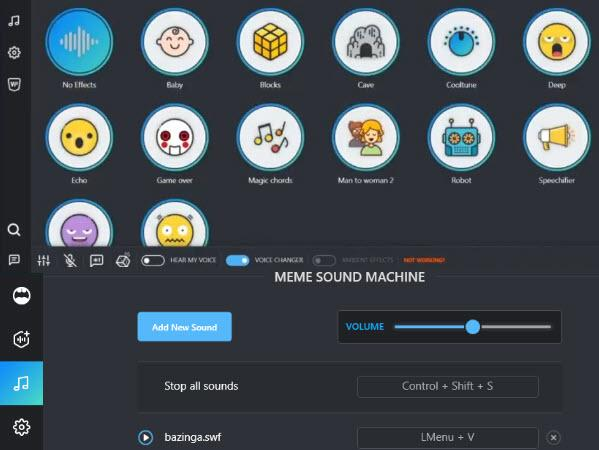Apply the Magic chords voice effect
The width and height of the screenshot is (599, 450).
pyautogui.click(x=270, y=137)
